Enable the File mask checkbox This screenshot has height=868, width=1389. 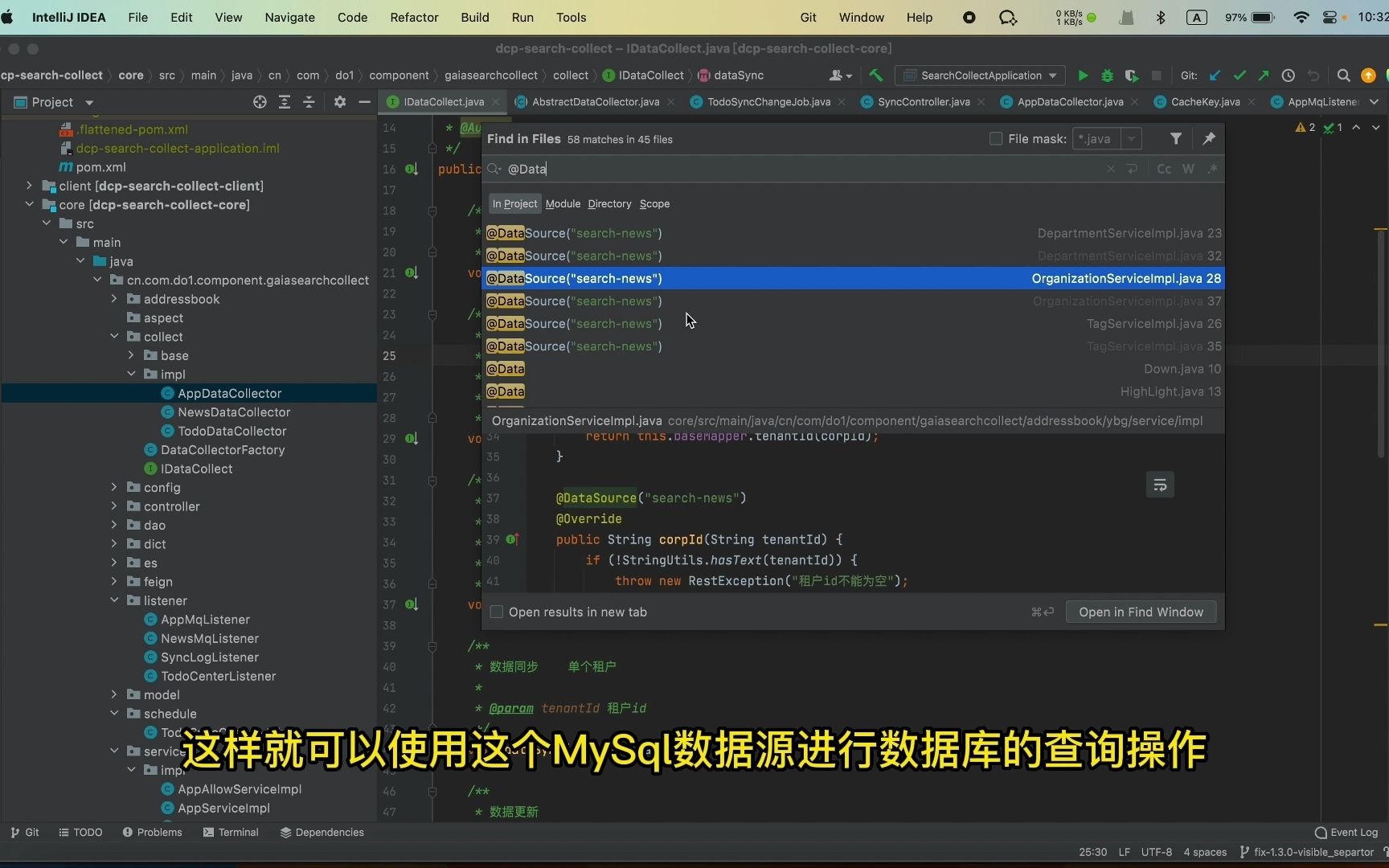[x=995, y=138]
